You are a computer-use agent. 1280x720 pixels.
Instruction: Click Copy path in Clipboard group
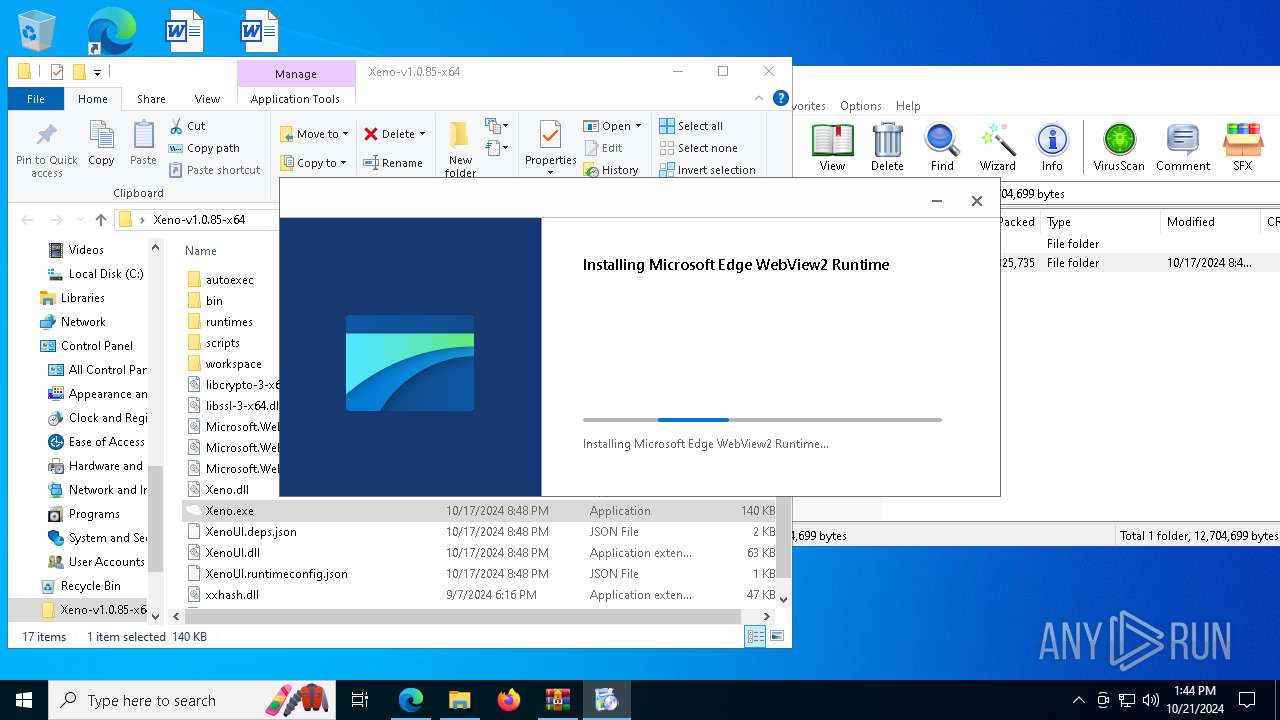(204, 148)
